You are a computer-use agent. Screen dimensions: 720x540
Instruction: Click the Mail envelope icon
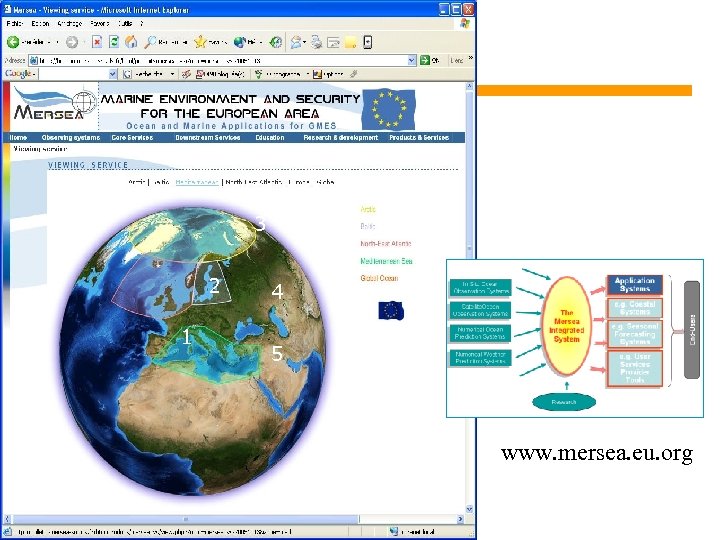(x=296, y=42)
